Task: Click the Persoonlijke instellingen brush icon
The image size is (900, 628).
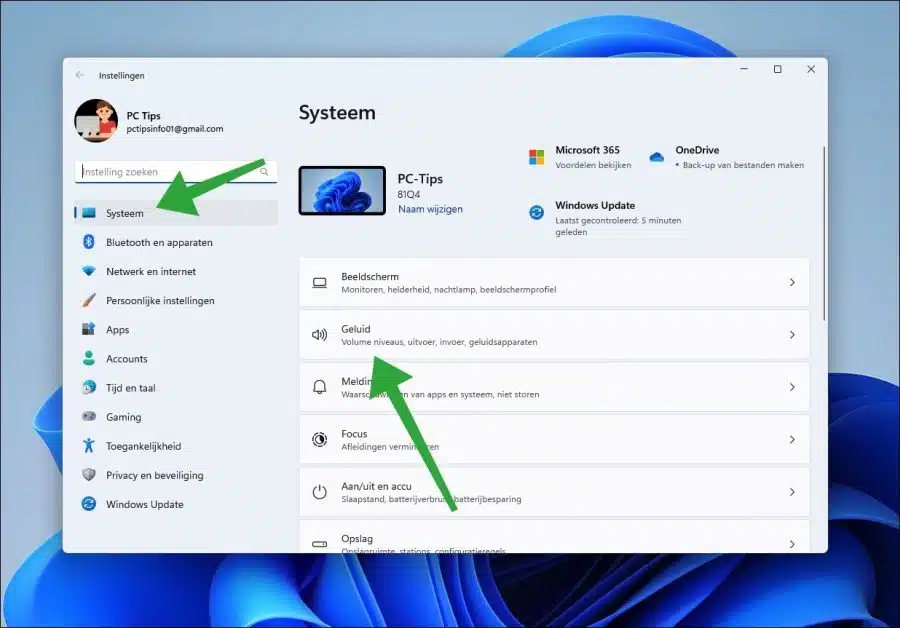Action: click(x=89, y=300)
